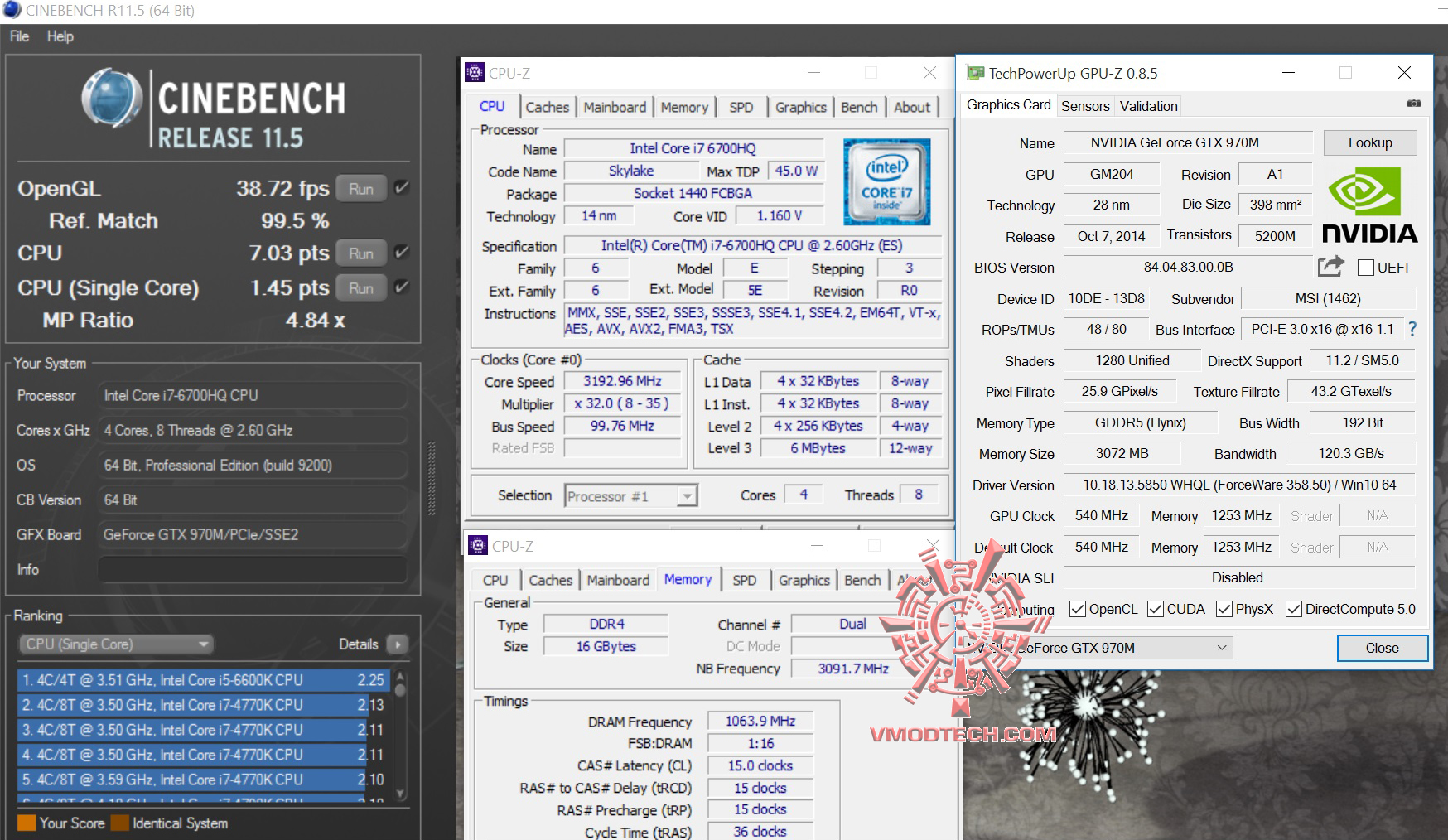Image resolution: width=1448 pixels, height=840 pixels.
Task: Open Mainboard tab in lower CPU-Z window
Action: pyautogui.click(x=618, y=580)
